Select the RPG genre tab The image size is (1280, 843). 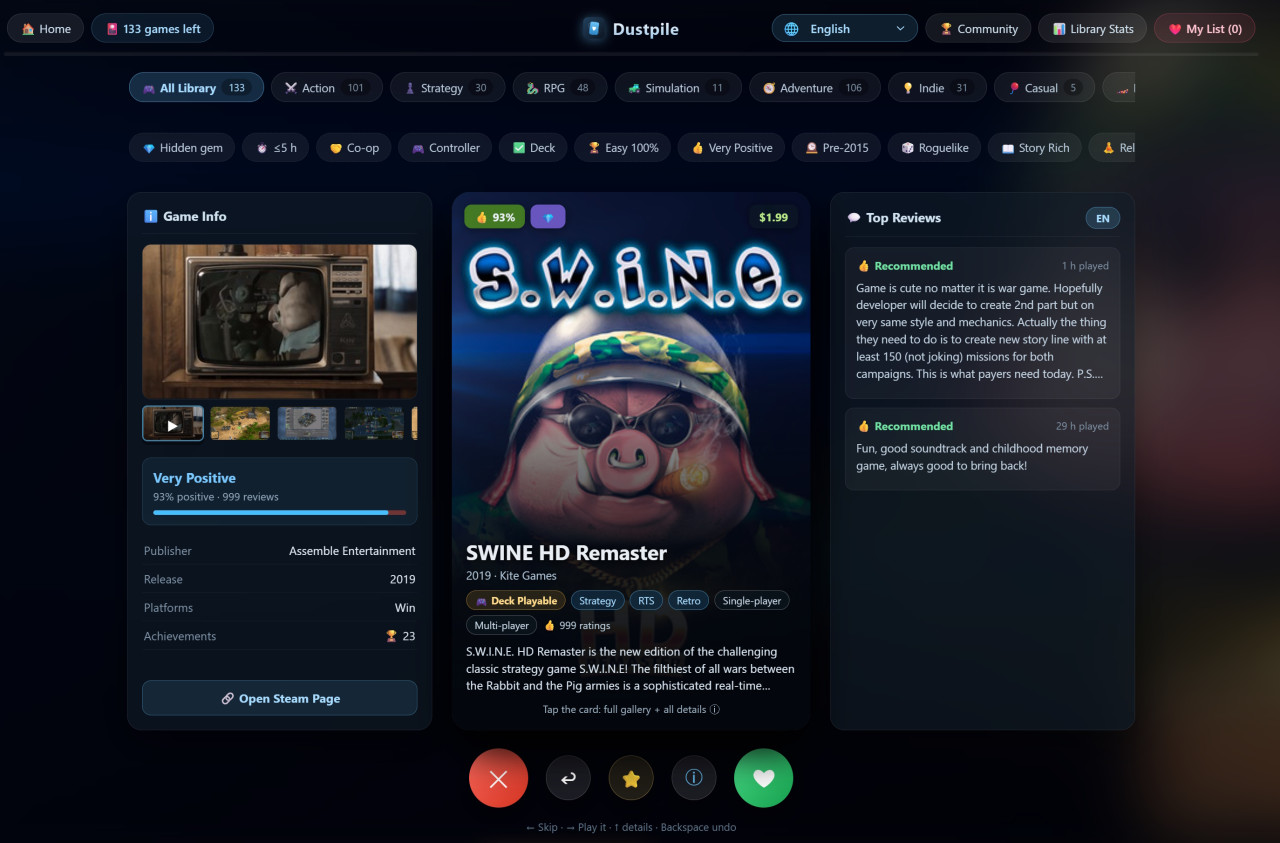[560, 88]
